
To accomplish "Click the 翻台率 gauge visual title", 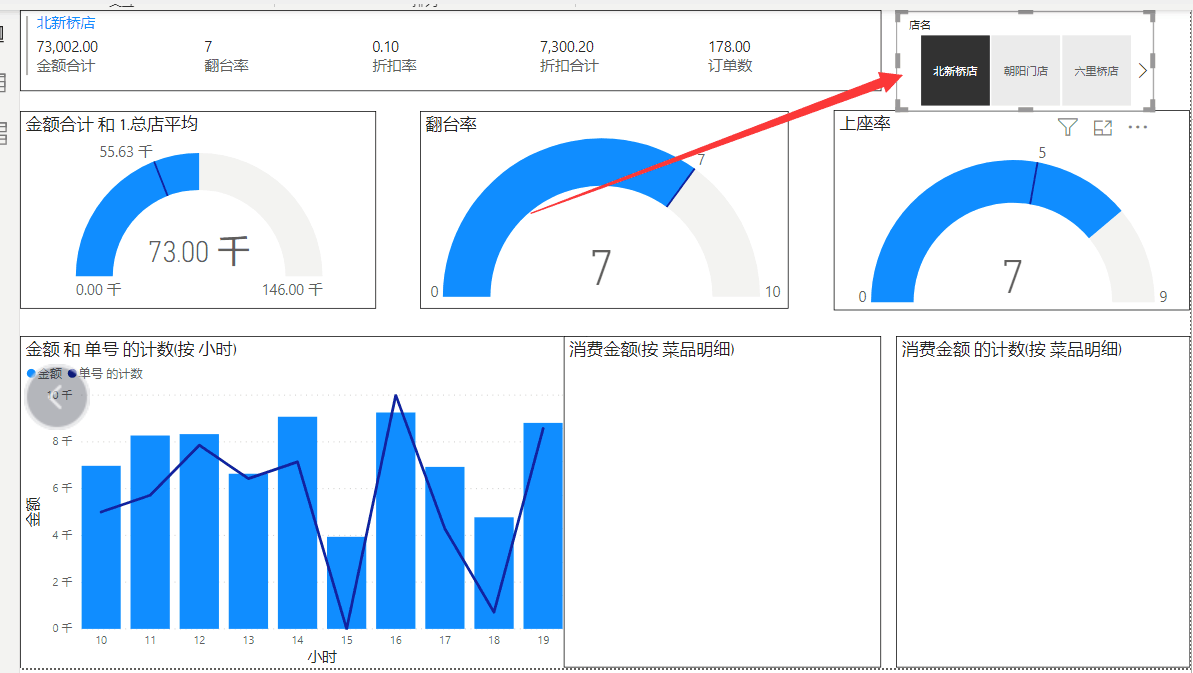I will click(x=451, y=124).
